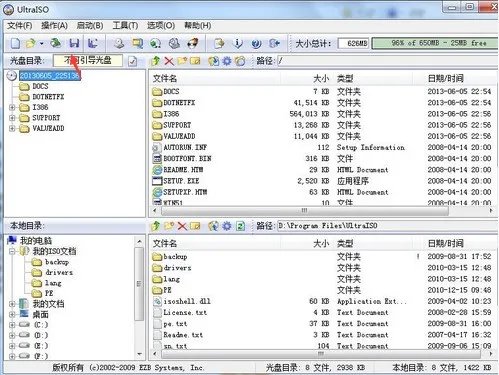
Task: Click the red X delete icon in local pane
Action: tap(182, 226)
